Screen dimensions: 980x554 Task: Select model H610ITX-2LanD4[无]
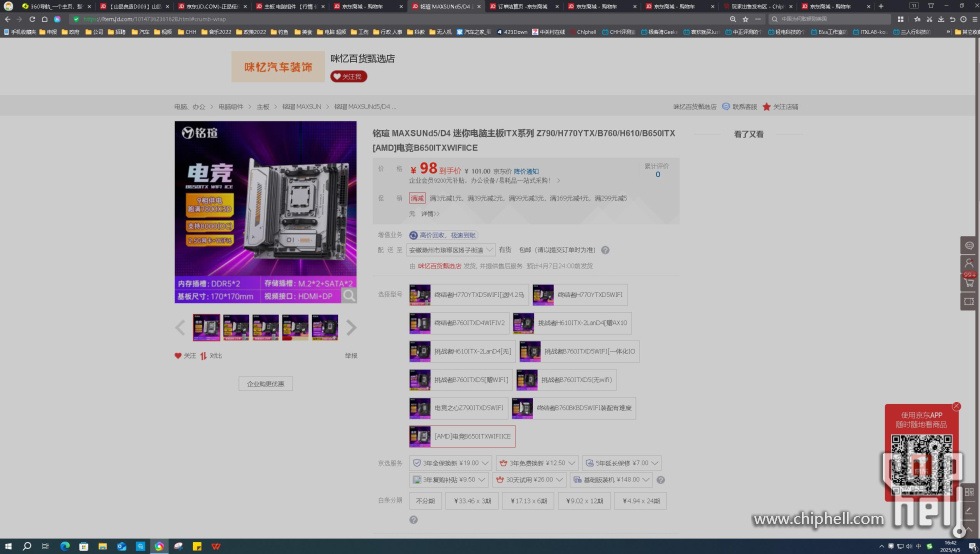tap(462, 351)
